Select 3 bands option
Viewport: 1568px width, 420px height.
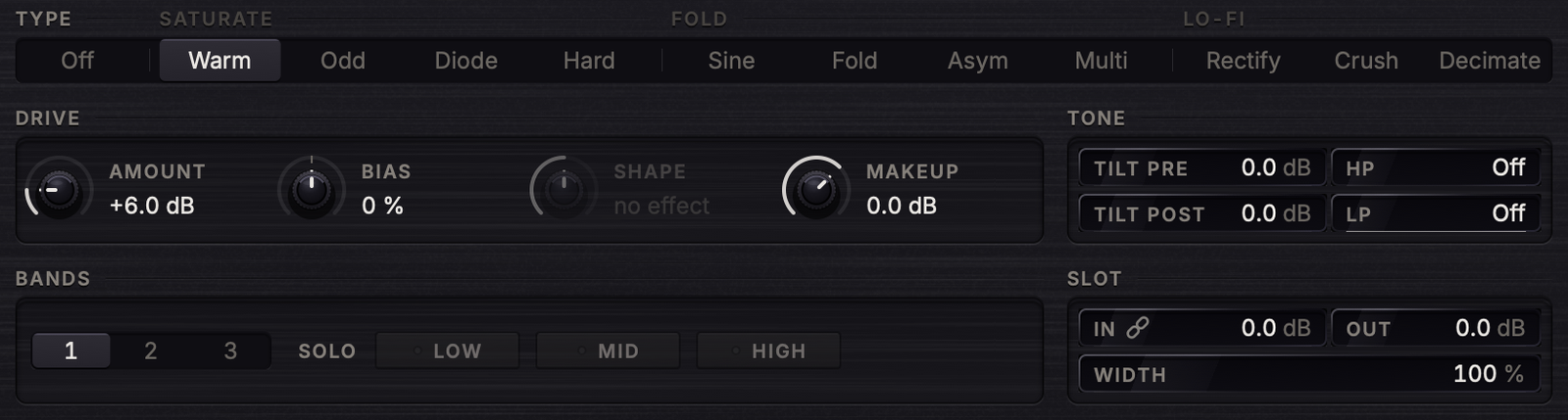click(x=230, y=350)
